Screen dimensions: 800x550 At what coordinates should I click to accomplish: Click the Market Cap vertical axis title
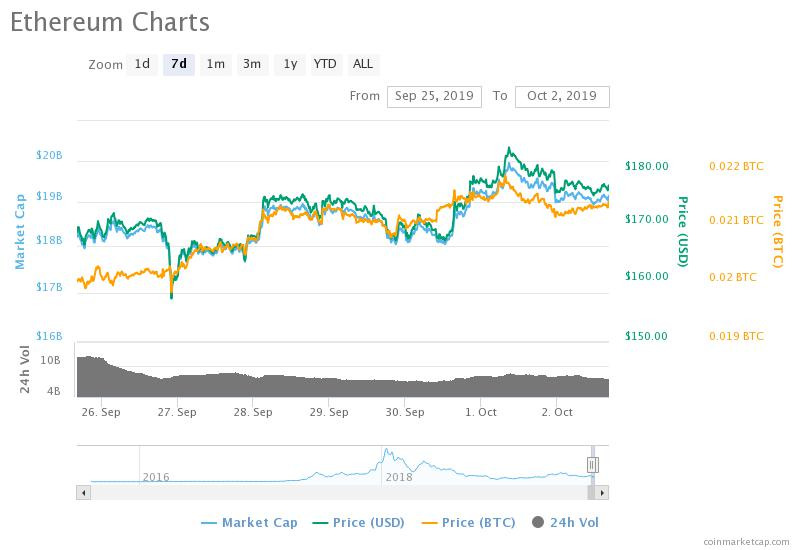(20, 232)
